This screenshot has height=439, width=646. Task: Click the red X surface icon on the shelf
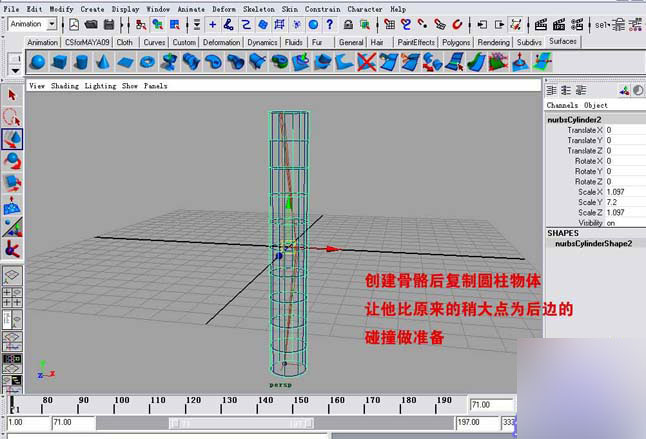click(366, 62)
